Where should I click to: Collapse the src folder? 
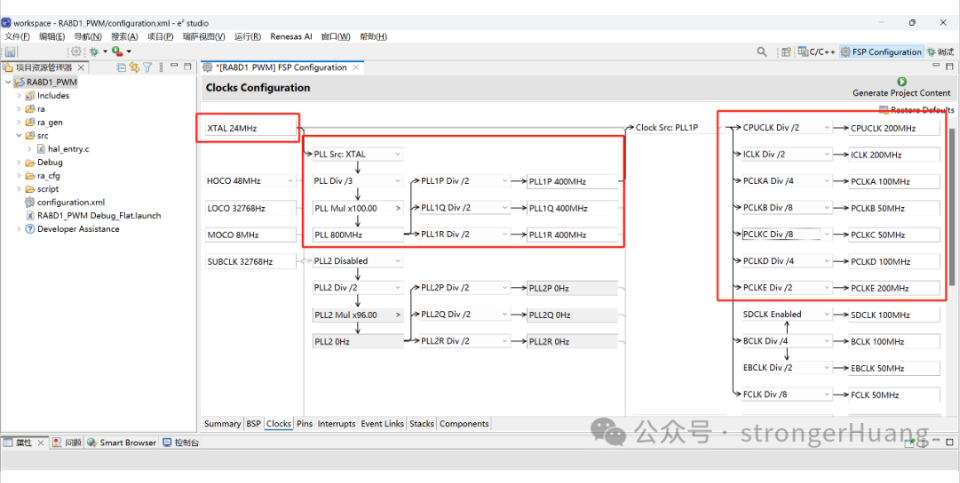(19, 136)
